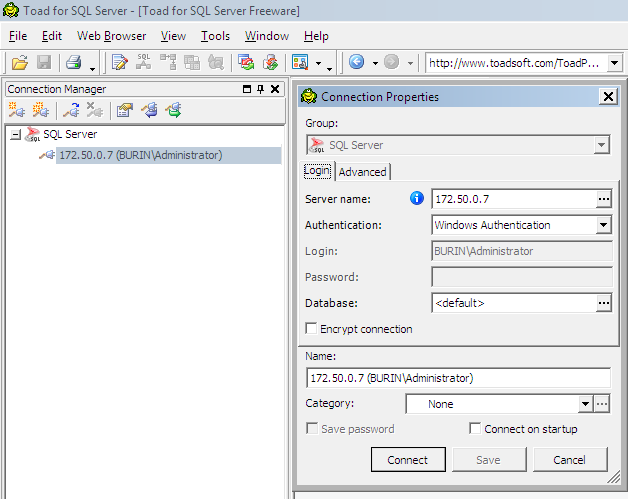Open a new SQL Editor from the toolbar
The image size is (628, 499).
point(120,62)
